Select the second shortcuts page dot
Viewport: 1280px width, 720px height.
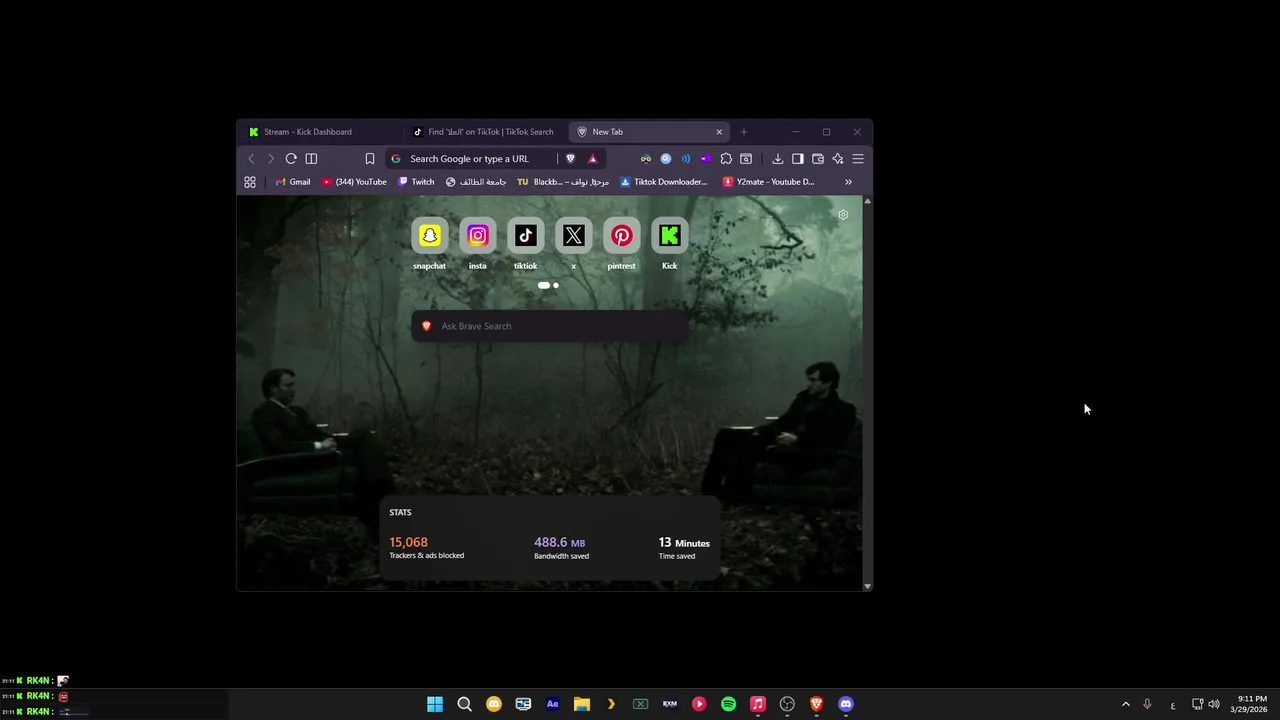(x=556, y=285)
